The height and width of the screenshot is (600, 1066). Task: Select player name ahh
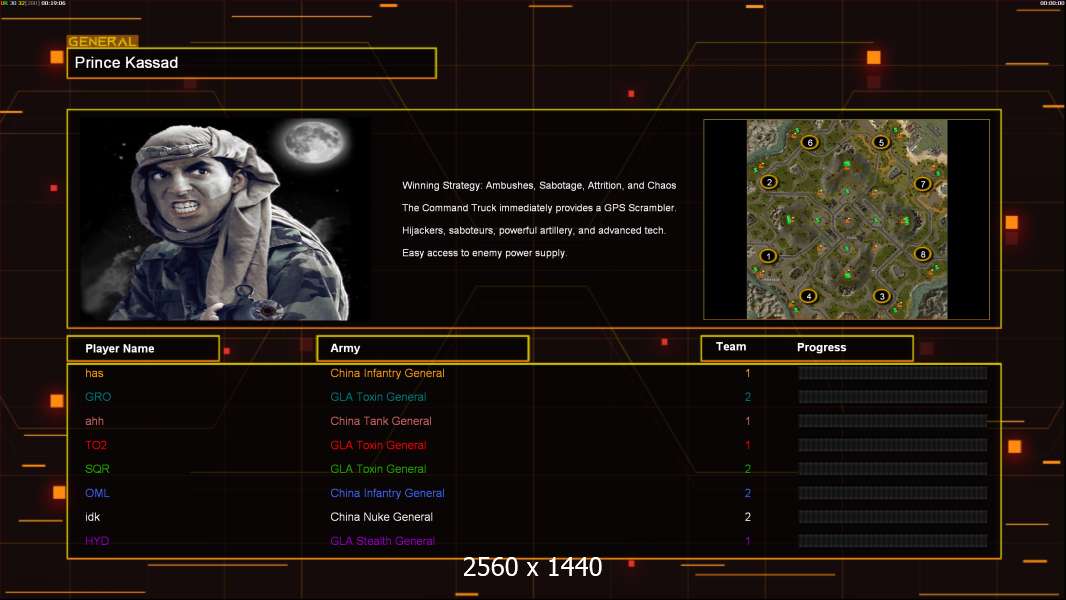click(94, 421)
